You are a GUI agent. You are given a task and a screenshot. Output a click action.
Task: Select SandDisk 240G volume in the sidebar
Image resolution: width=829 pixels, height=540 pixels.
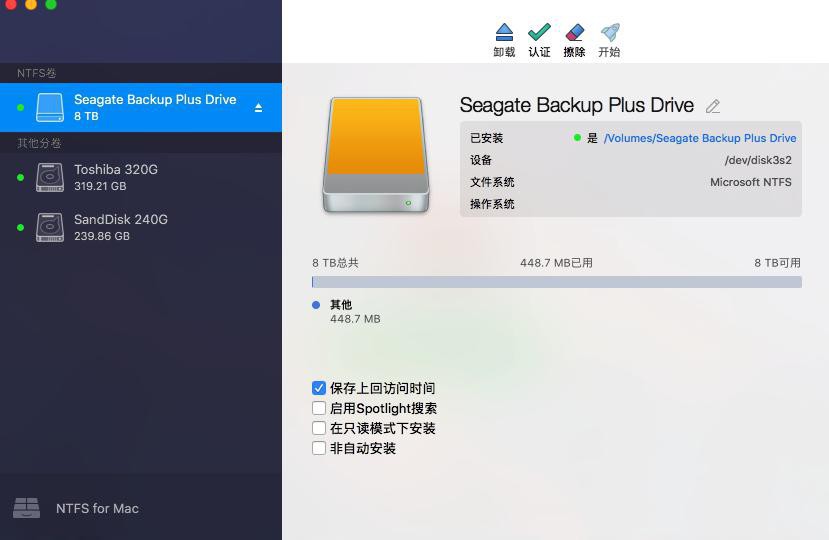(x=141, y=227)
